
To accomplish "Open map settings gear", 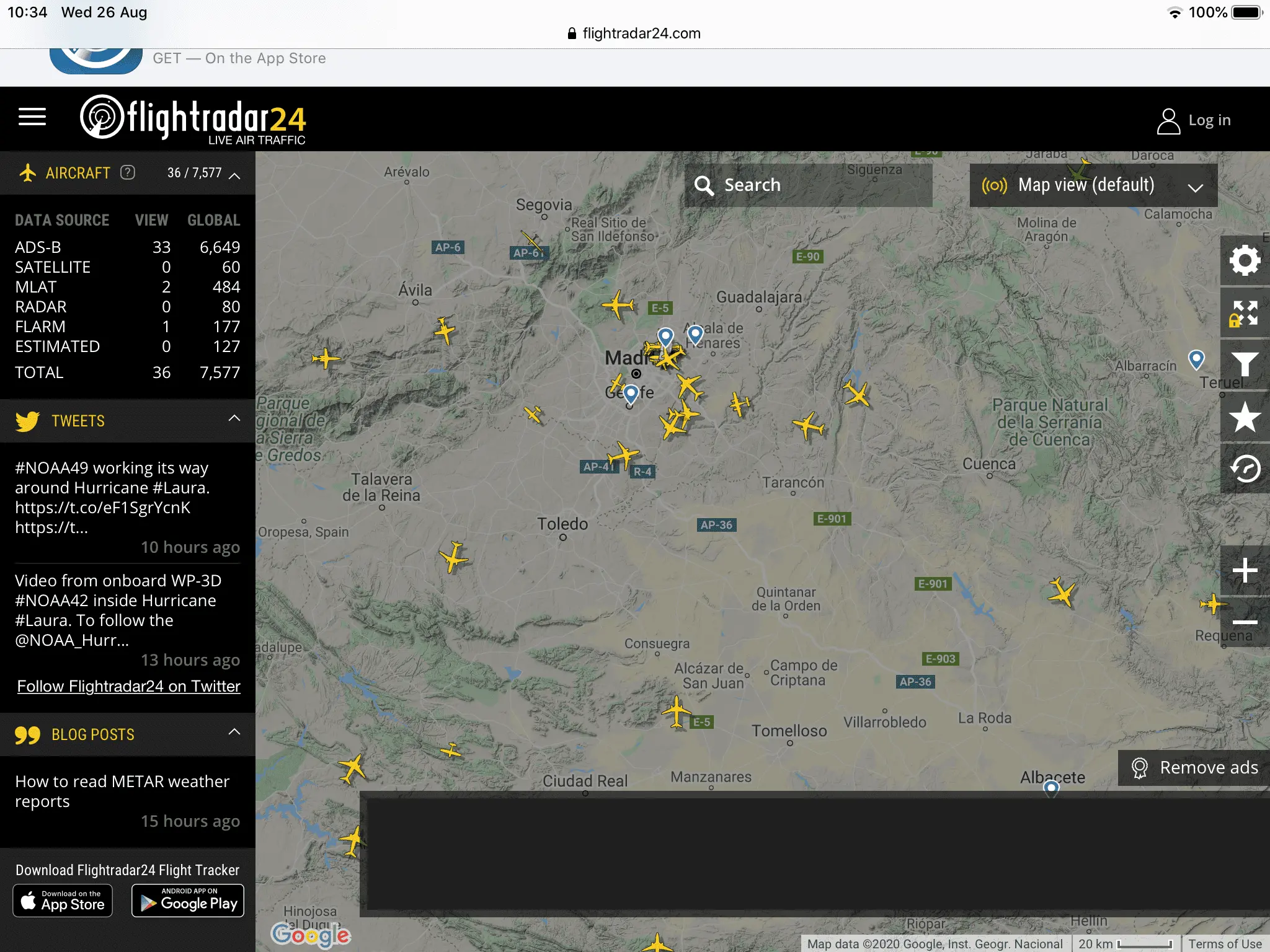I will coord(1245,260).
